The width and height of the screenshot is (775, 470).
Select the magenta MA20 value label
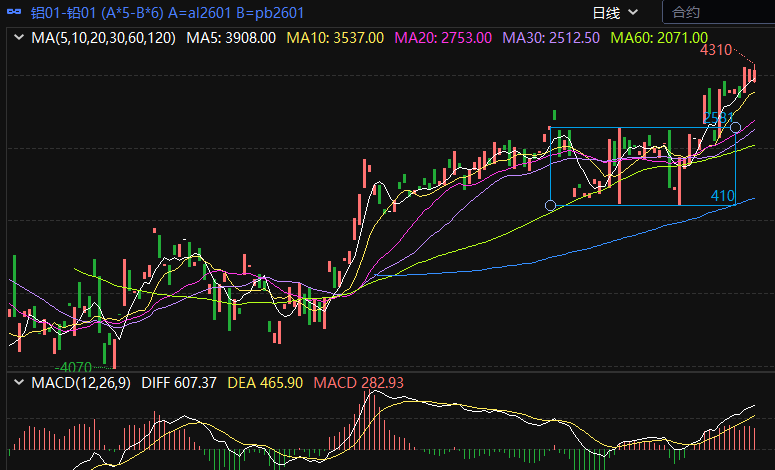pos(443,38)
